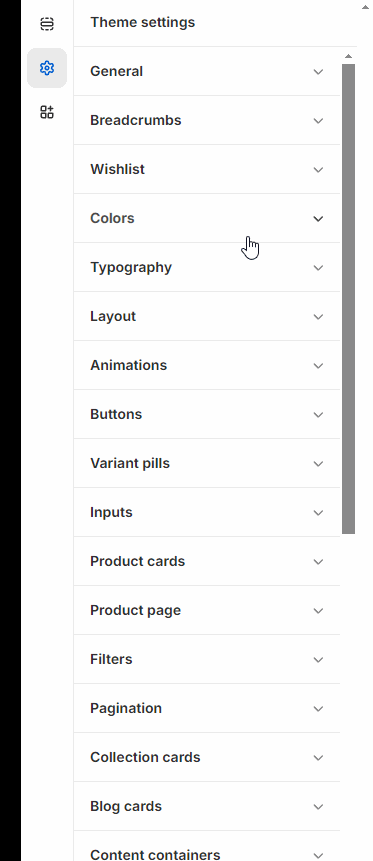The image size is (373, 861).
Task: Click the settings panel scrollbar thumb
Action: pos(348,299)
